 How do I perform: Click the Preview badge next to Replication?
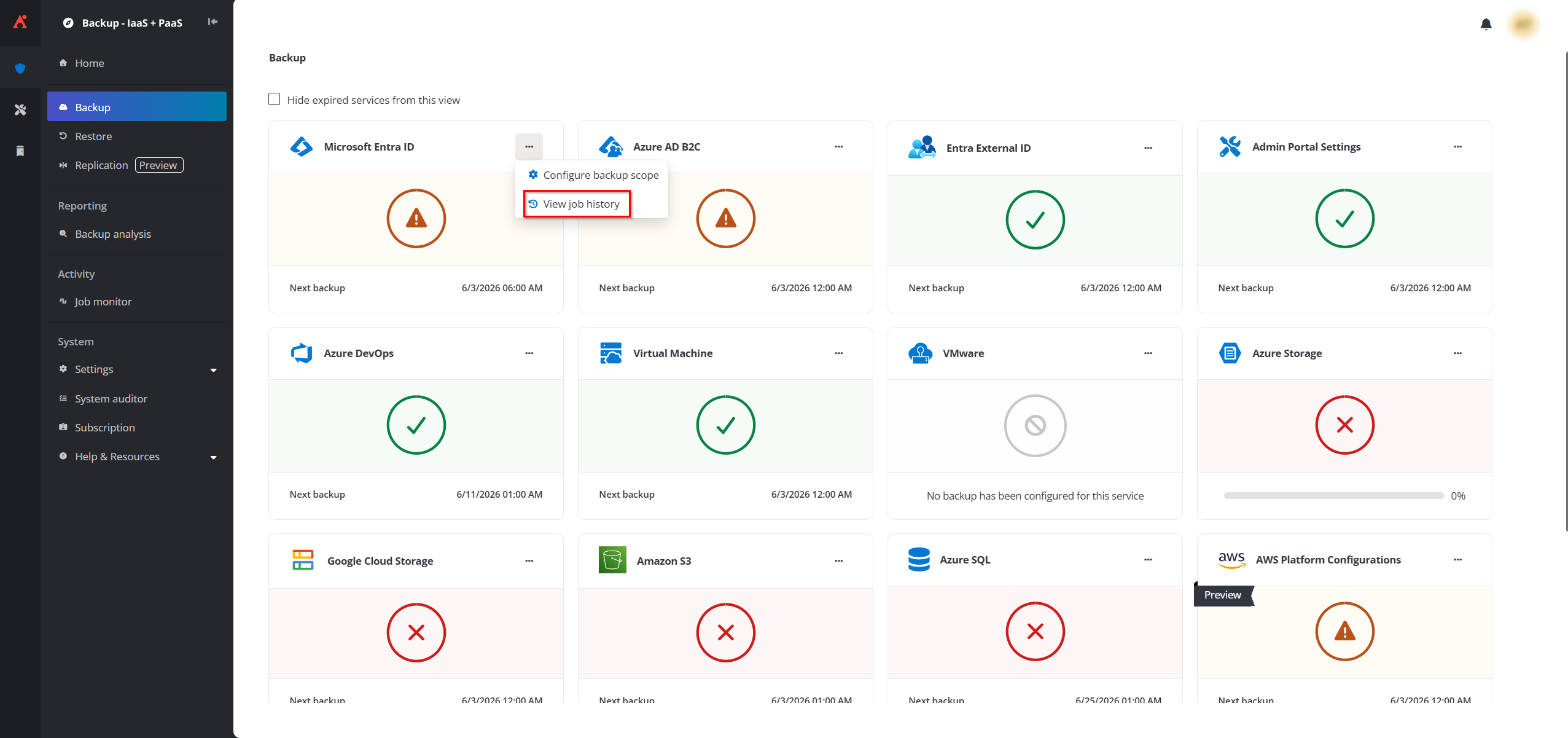click(x=158, y=165)
